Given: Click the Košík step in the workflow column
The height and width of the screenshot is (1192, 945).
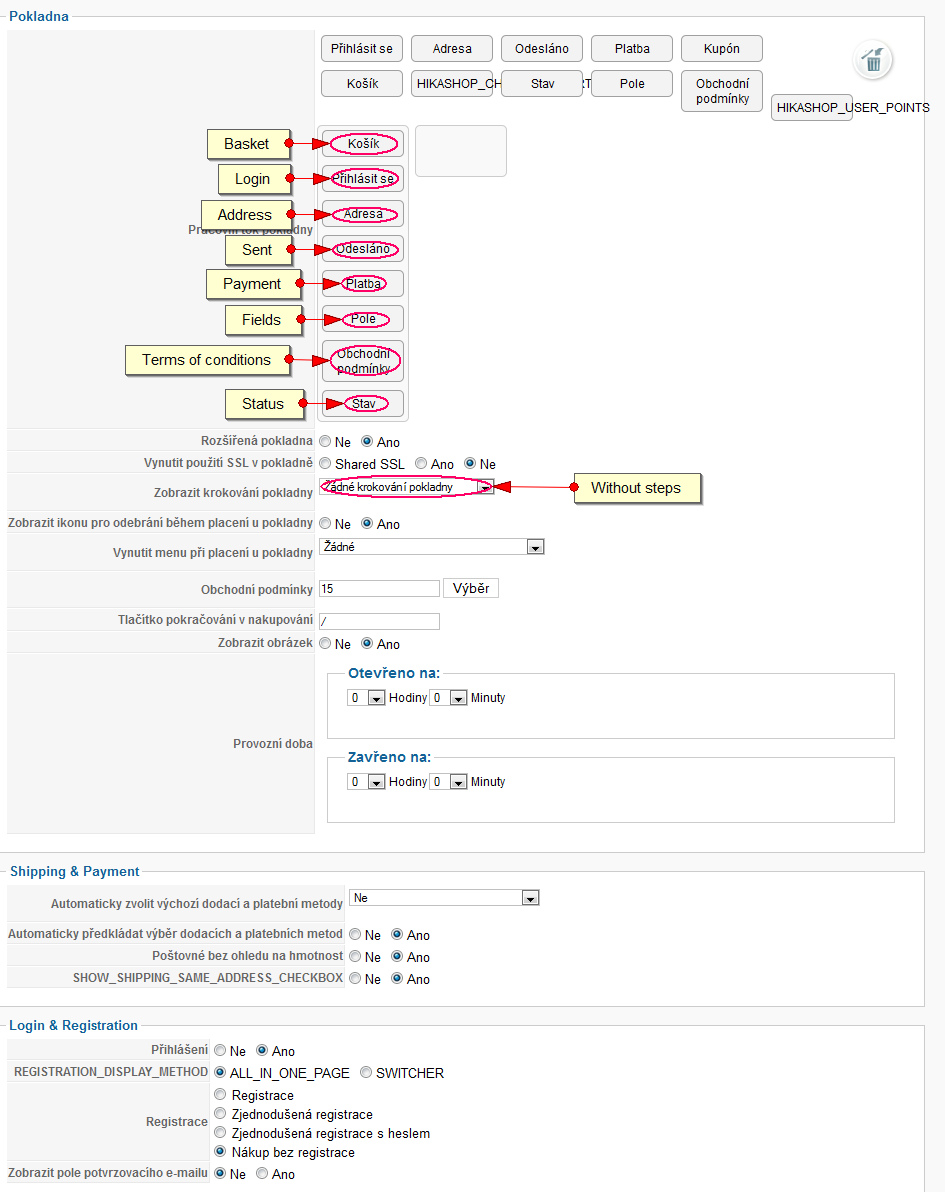Looking at the screenshot, I should 363,144.
